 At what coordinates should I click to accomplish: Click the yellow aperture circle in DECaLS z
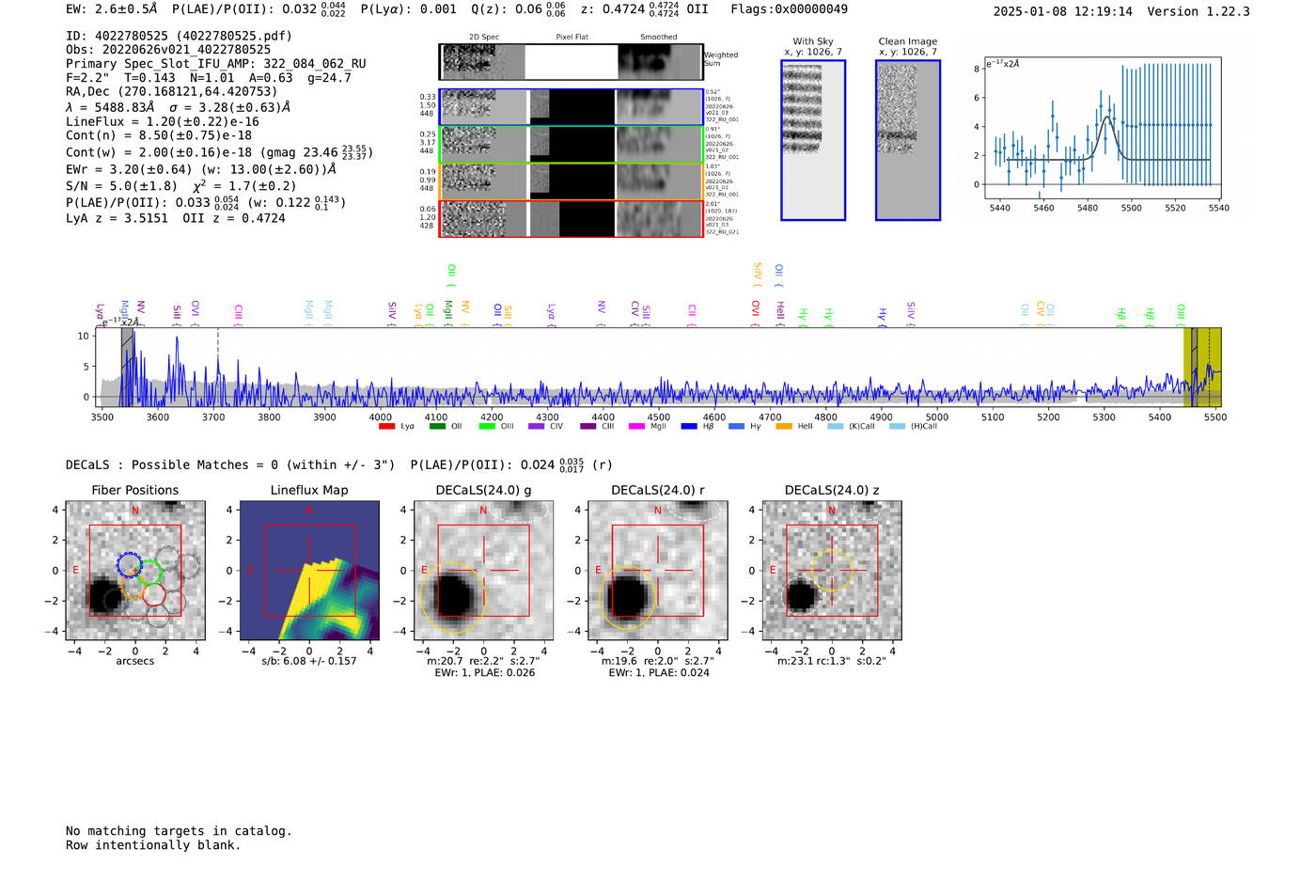click(832, 571)
